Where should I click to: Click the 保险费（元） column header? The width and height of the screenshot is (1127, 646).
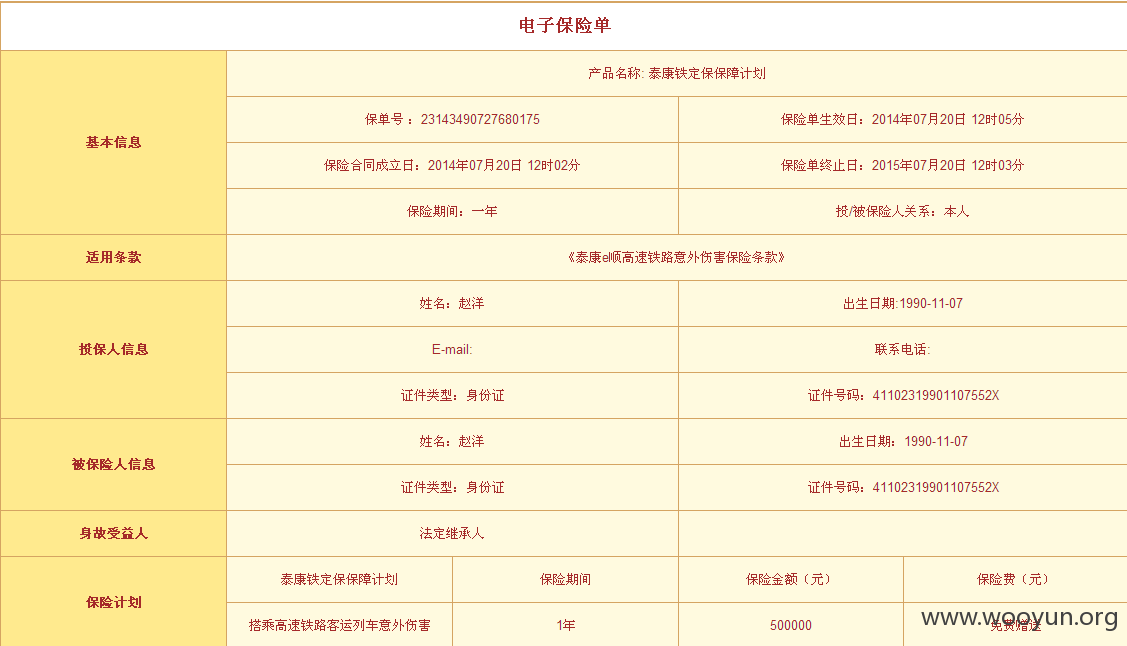pyautogui.click(x=1015, y=579)
